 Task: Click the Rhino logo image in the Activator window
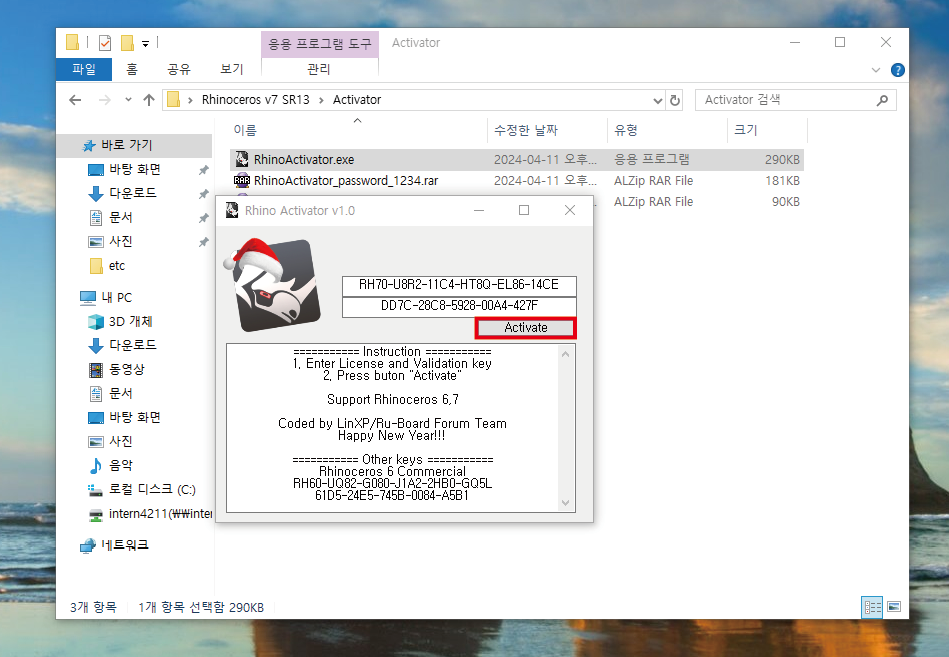click(272, 284)
